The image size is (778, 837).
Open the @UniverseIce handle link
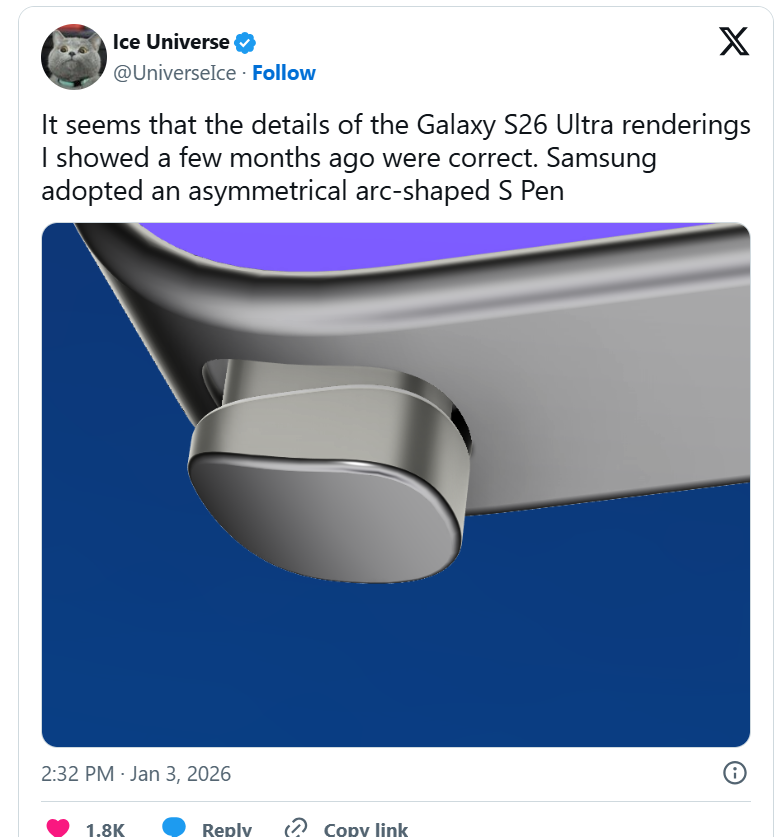point(175,73)
